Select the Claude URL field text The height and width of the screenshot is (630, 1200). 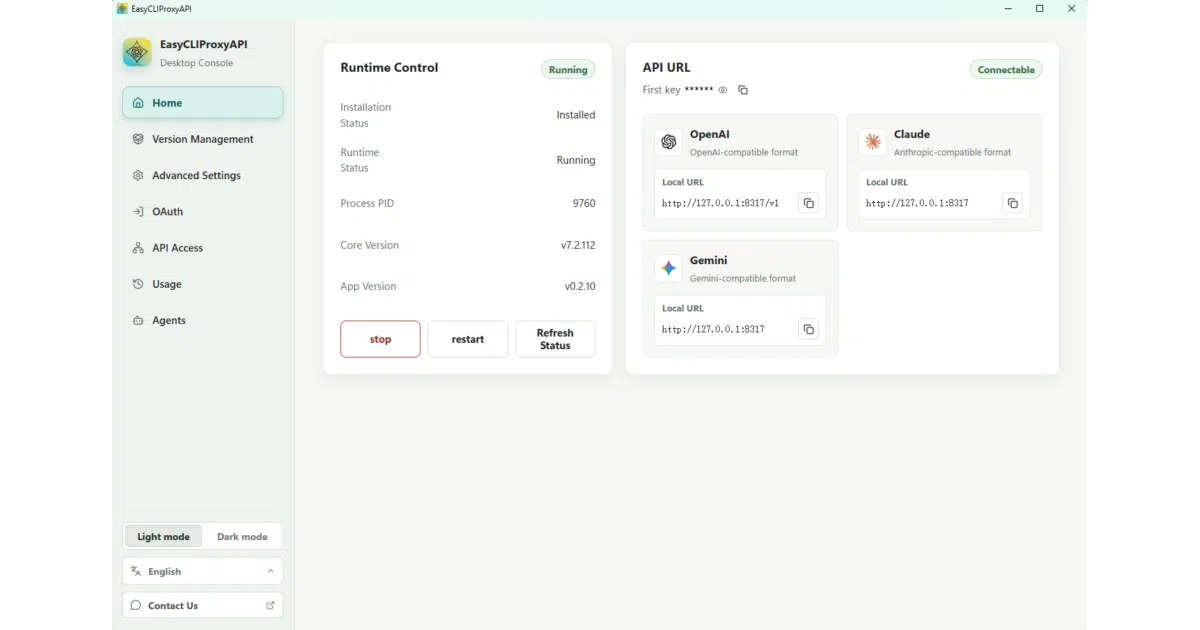(917, 203)
